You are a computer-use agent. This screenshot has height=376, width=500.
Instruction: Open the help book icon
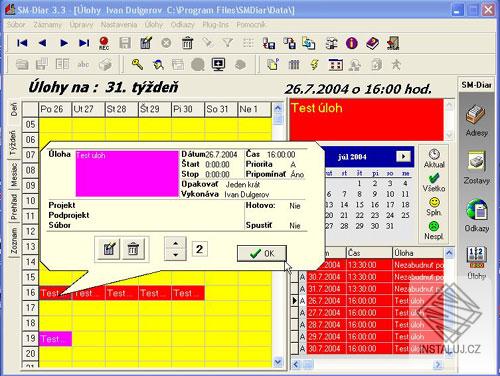pos(372,43)
